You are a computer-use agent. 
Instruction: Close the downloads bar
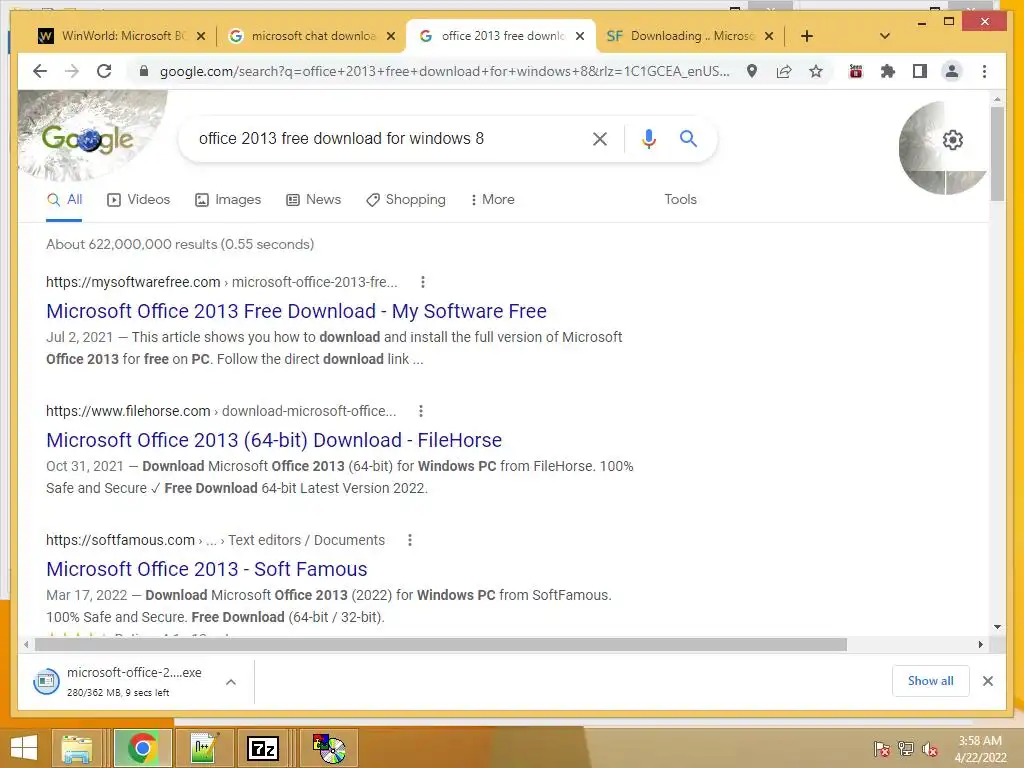click(987, 681)
